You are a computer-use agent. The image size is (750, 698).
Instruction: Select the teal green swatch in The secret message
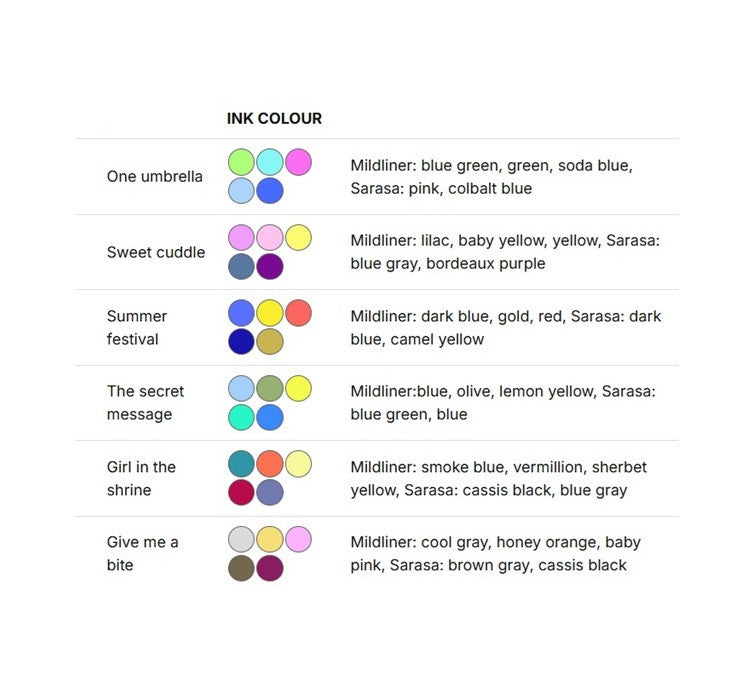(x=241, y=417)
